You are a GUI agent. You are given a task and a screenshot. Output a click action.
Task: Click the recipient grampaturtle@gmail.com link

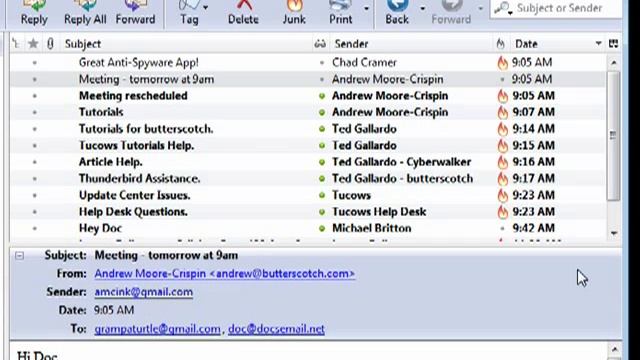tap(158, 329)
